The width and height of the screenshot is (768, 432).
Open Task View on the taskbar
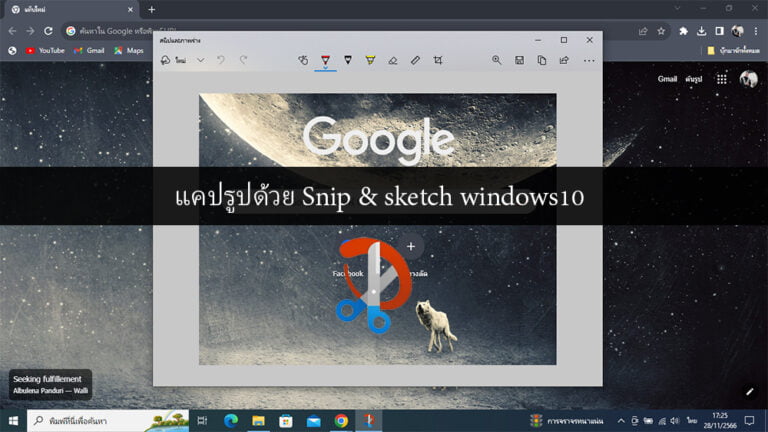202,421
